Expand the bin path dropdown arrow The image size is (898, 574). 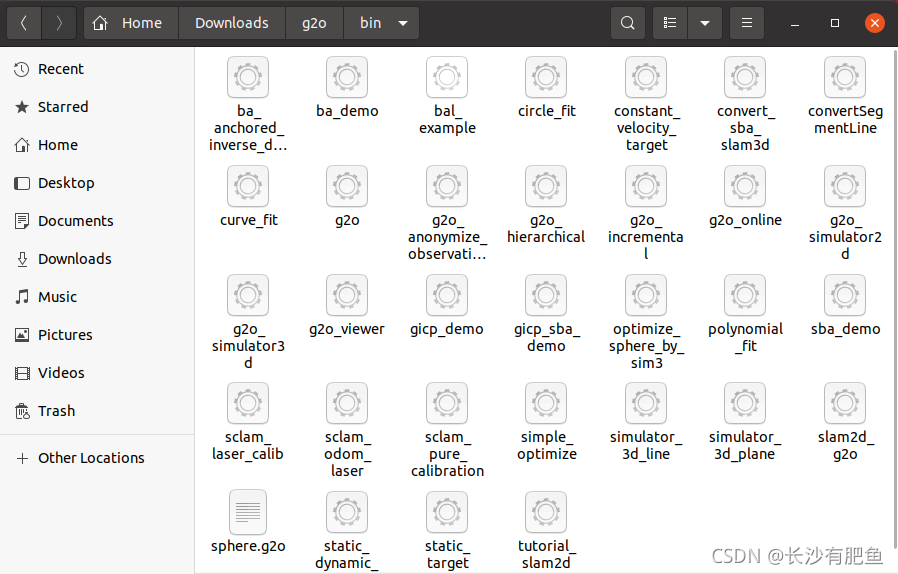point(403,23)
